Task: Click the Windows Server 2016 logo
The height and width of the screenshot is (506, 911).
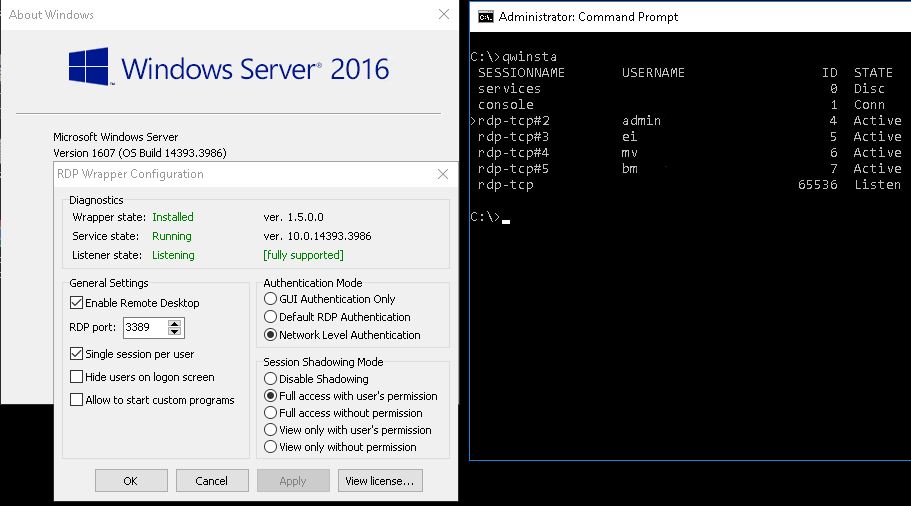Action: [x=228, y=67]
